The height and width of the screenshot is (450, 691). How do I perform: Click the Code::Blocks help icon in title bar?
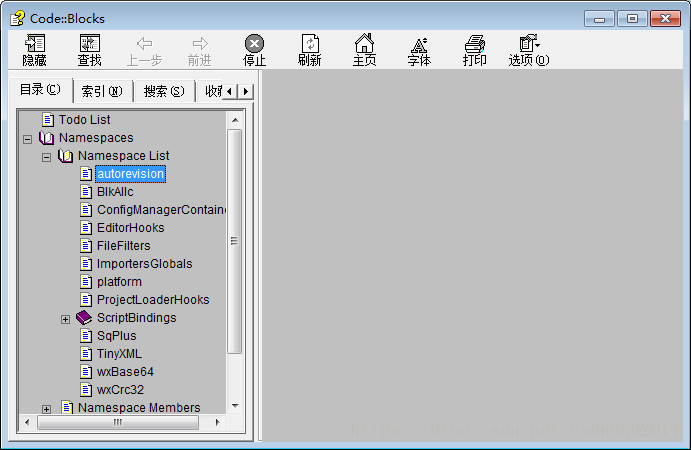[x=18, y=19]
